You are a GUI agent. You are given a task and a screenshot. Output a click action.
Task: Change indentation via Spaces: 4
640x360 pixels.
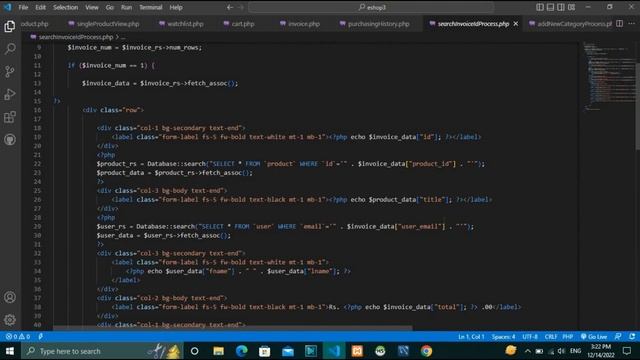point(503,337)
